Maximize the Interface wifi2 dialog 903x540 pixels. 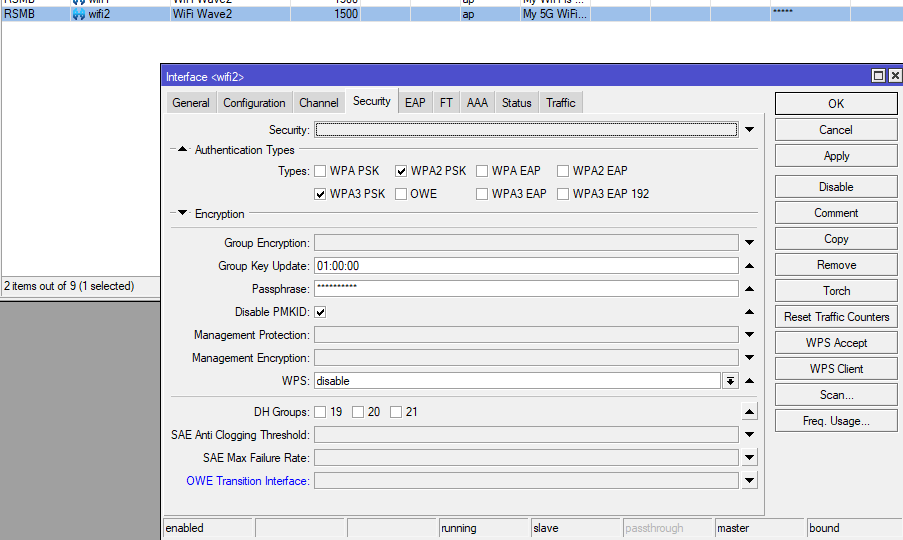click(x=878, y=76)
